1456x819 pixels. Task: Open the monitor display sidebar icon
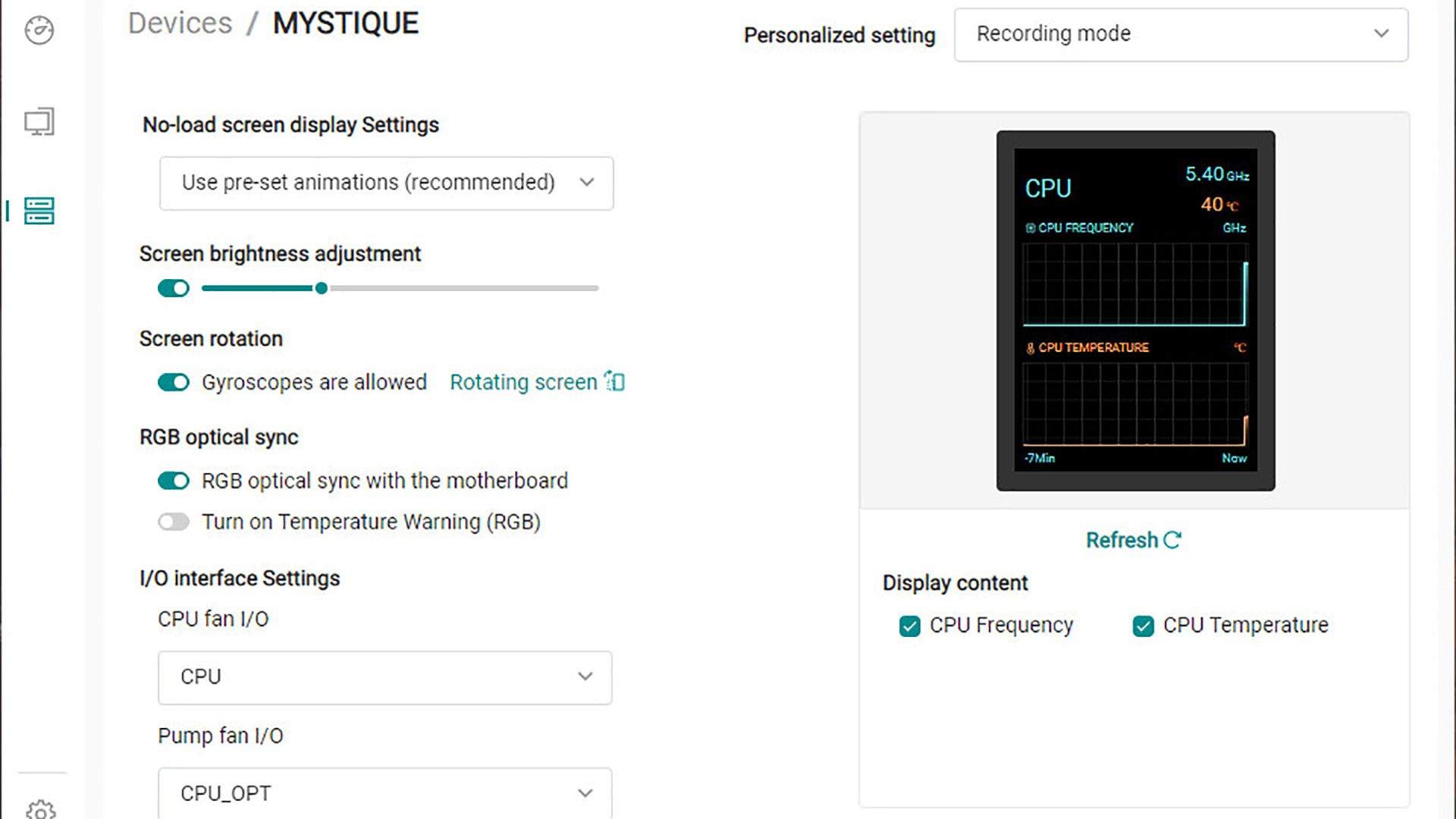pos(39,121)
